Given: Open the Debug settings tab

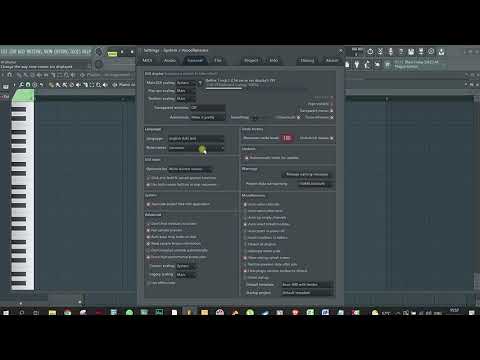Looking at the screenshot, I should pos(307,60).
